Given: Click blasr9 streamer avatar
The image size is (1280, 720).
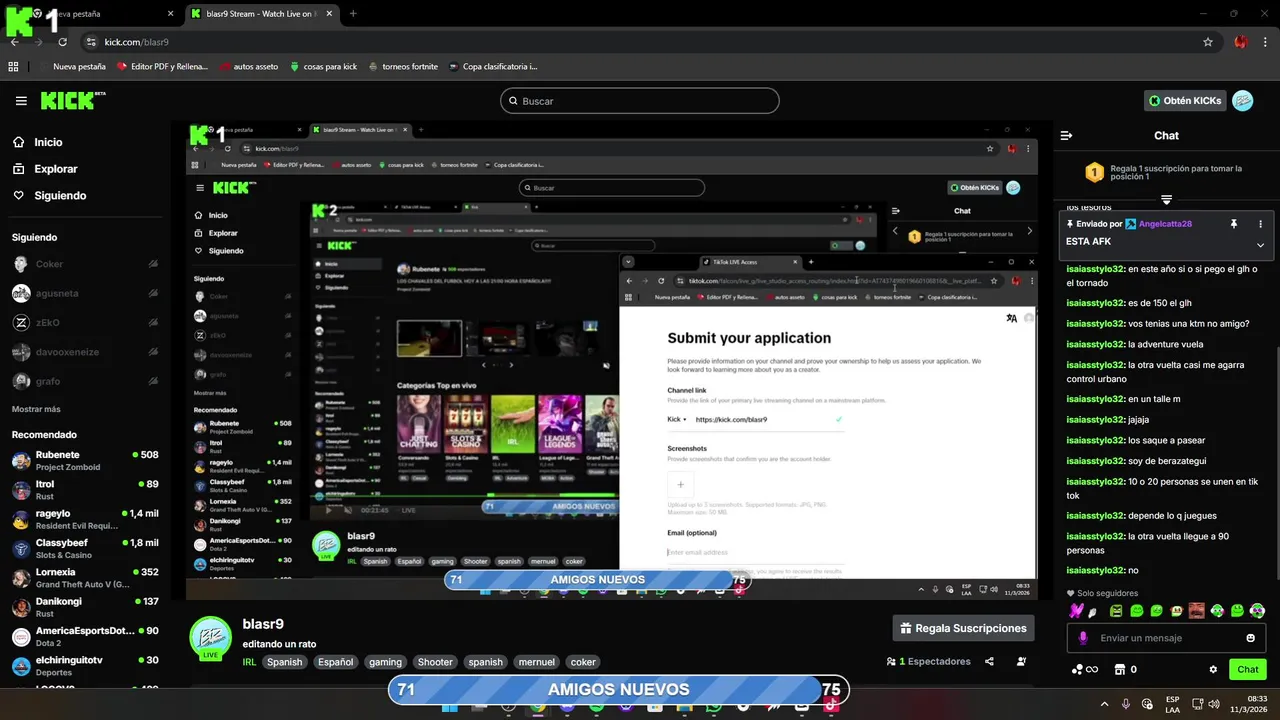Looking at the screenshot, I should tap(211, 638).
